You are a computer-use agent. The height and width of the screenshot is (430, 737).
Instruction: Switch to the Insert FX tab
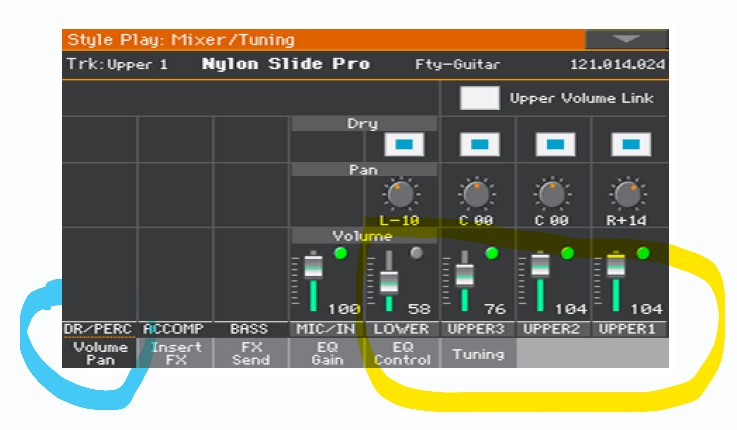[x=176, y=353]
